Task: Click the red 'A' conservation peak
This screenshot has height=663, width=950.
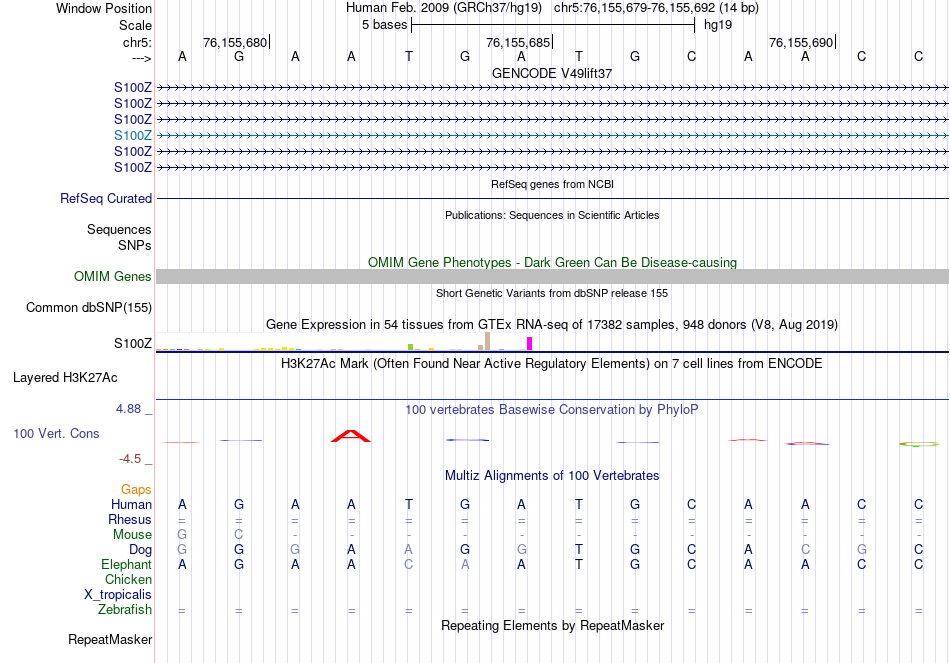Action: click(x=351, y=436)
